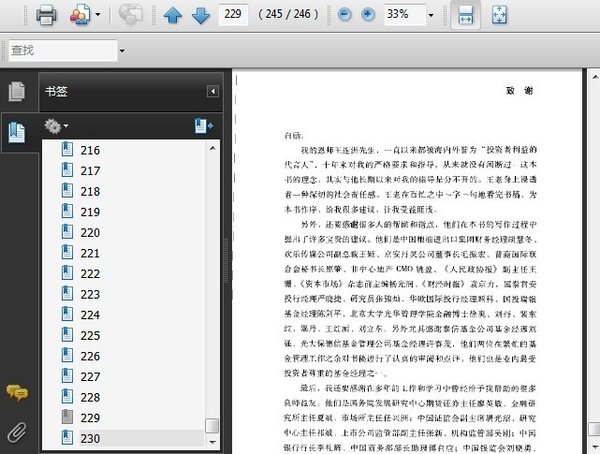This screenshot has height=454, width=600.
Task: Select bookmark 221
Action: pos(90,253)
